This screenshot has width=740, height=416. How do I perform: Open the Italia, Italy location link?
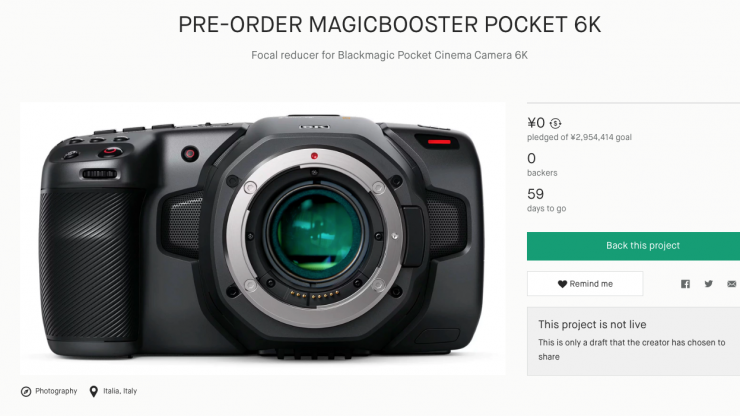(120, 391)
